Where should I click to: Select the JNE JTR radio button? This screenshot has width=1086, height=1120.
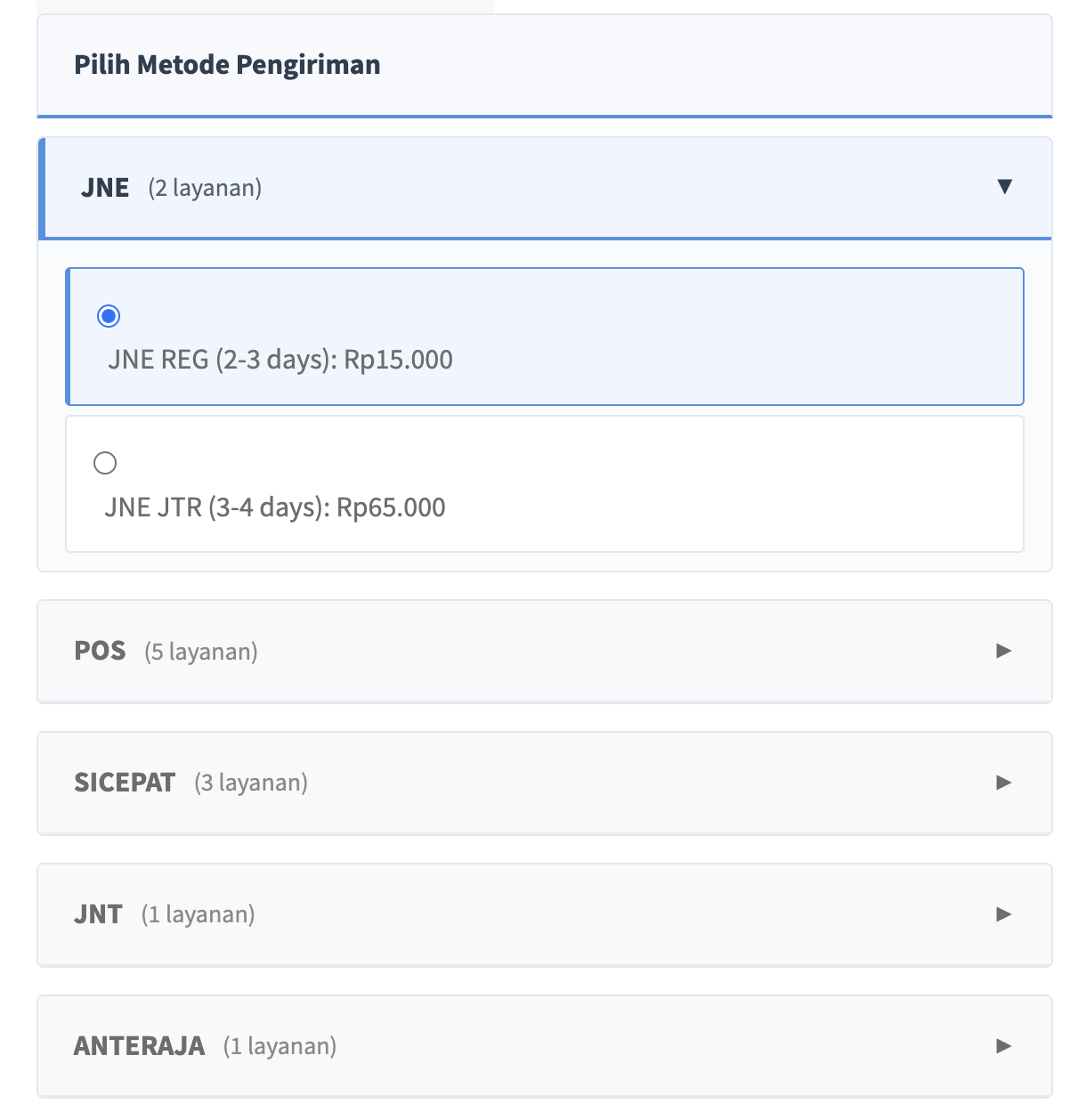click(x=105, y=463)
